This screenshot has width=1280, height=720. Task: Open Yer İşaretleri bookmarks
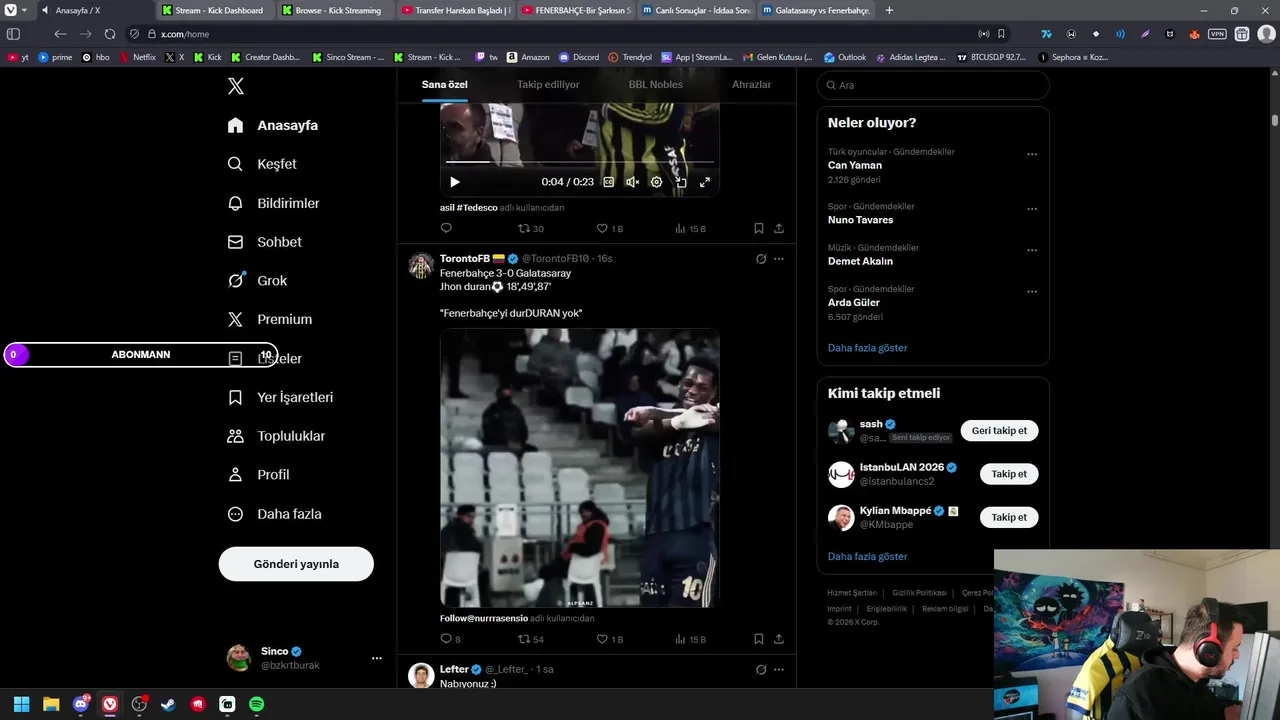(x=280, y=397)
